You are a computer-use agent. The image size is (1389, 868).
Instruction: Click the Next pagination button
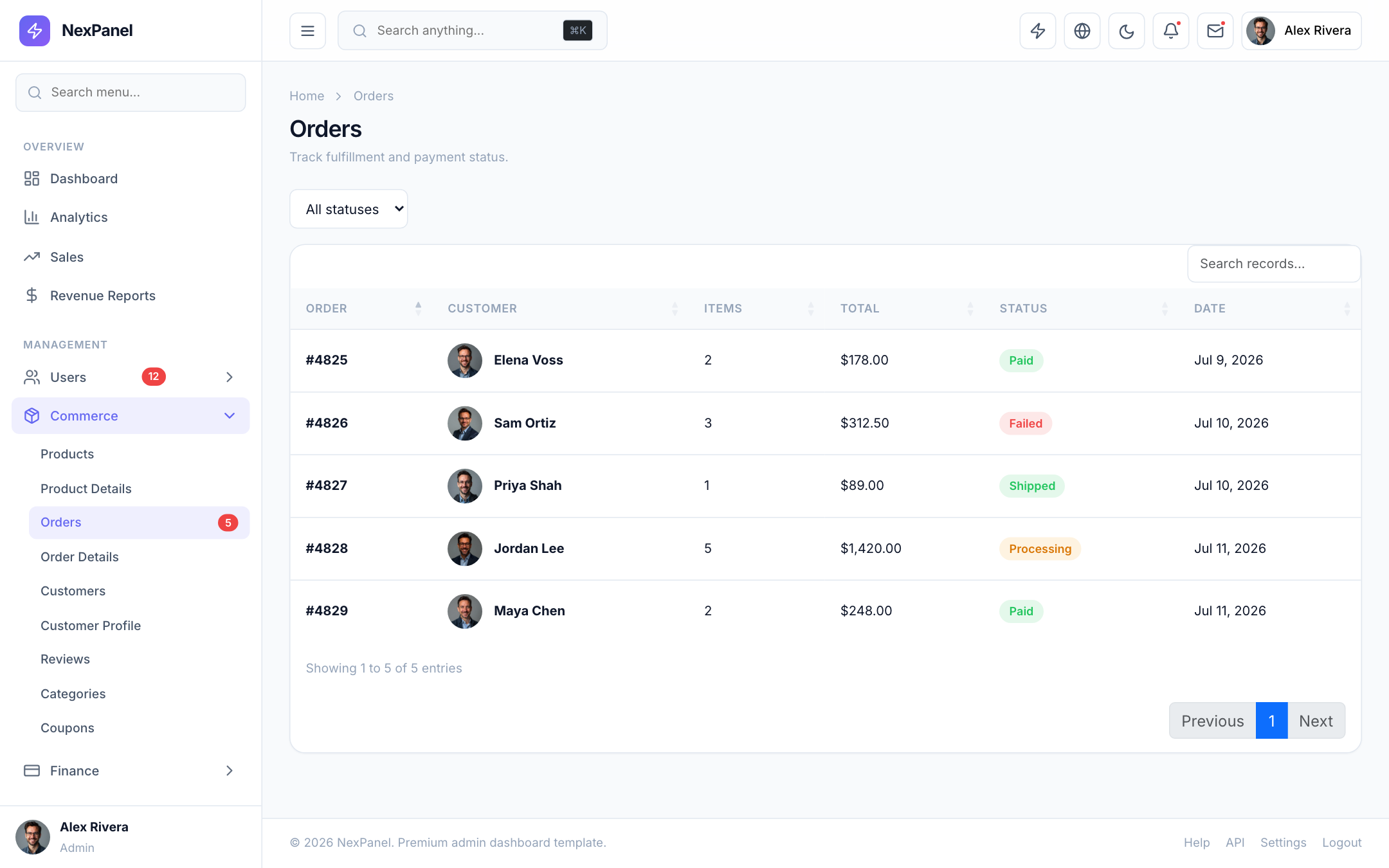(1316, 721)
